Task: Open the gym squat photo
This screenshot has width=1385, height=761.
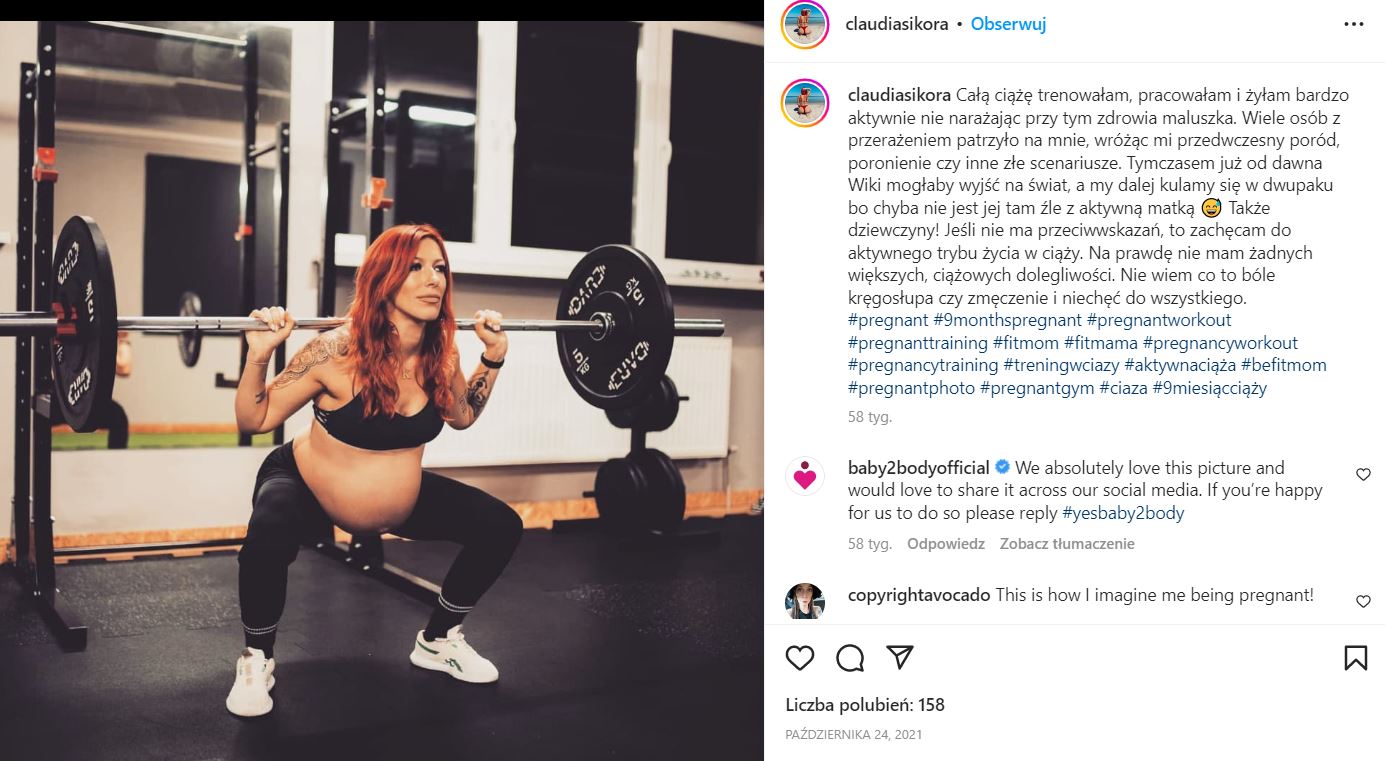Action: [x=382, y=391]
